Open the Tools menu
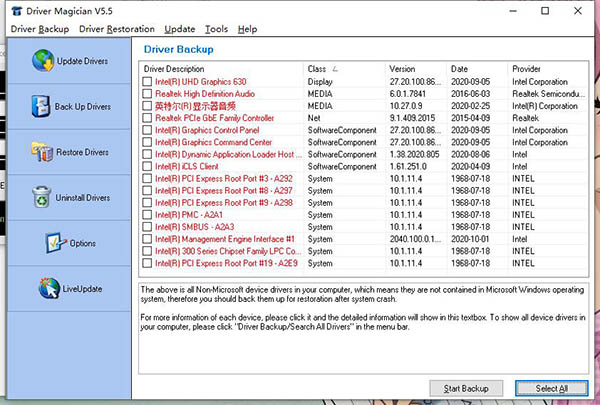Image resolution: width=600 pixels, height=405 pixels. [x=216, y=29]
